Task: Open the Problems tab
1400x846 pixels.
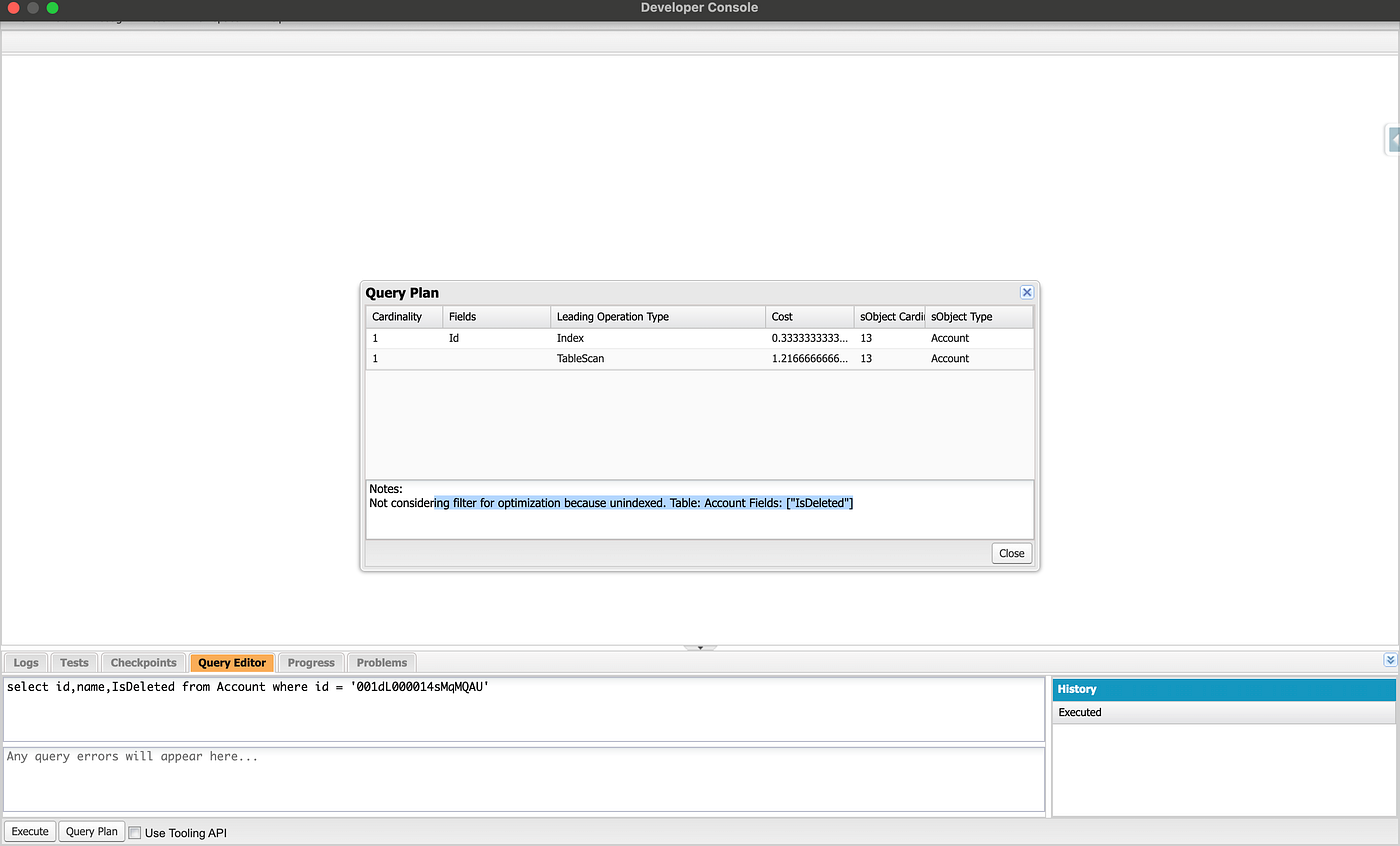Action: coord(382,662)
